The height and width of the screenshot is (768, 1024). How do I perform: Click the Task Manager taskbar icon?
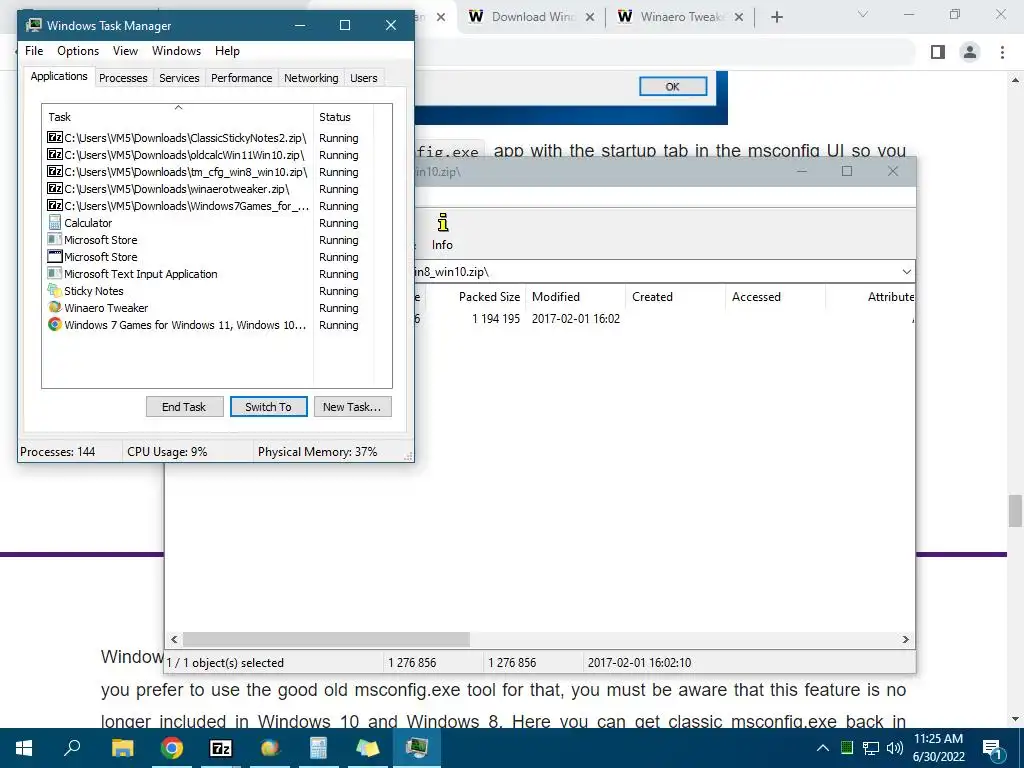pyautogui.click(x=417, y=748)
